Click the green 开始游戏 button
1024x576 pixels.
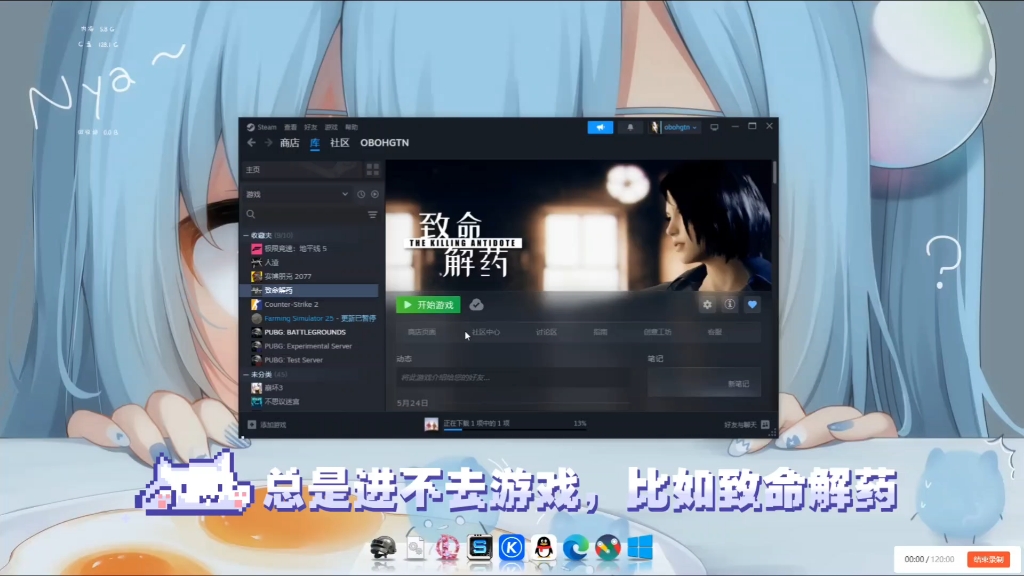coord(428,305)
